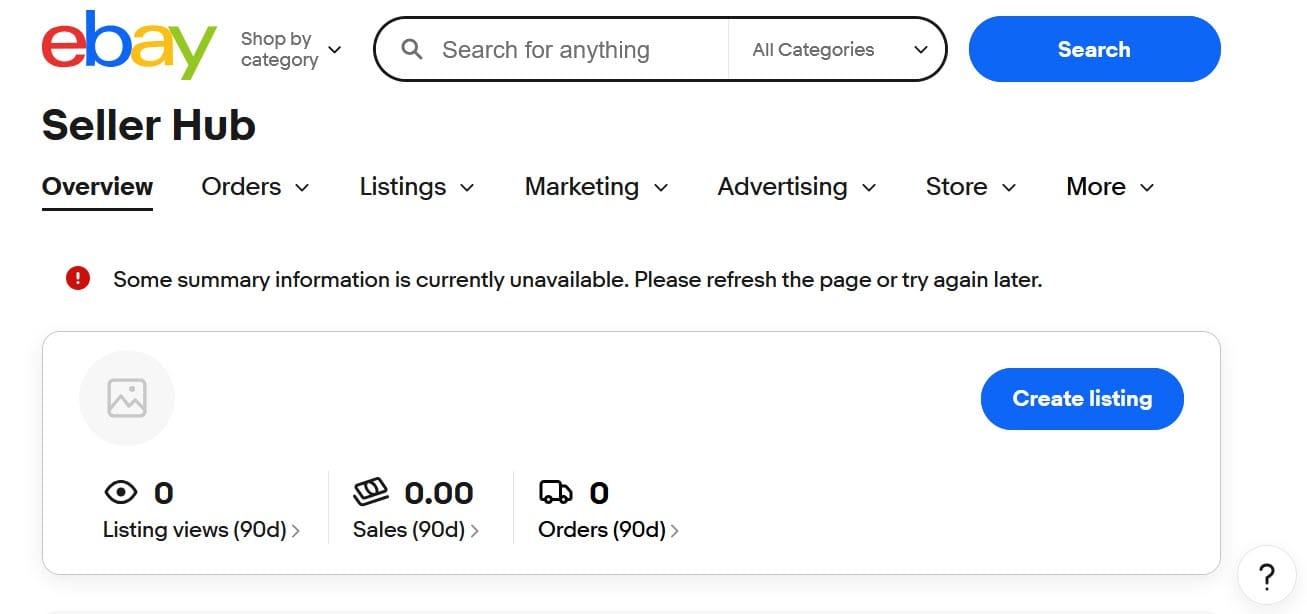Open the Advertising menu
Image resolution: width=1307 pixels, height=614 pixels.
point(796,187)
